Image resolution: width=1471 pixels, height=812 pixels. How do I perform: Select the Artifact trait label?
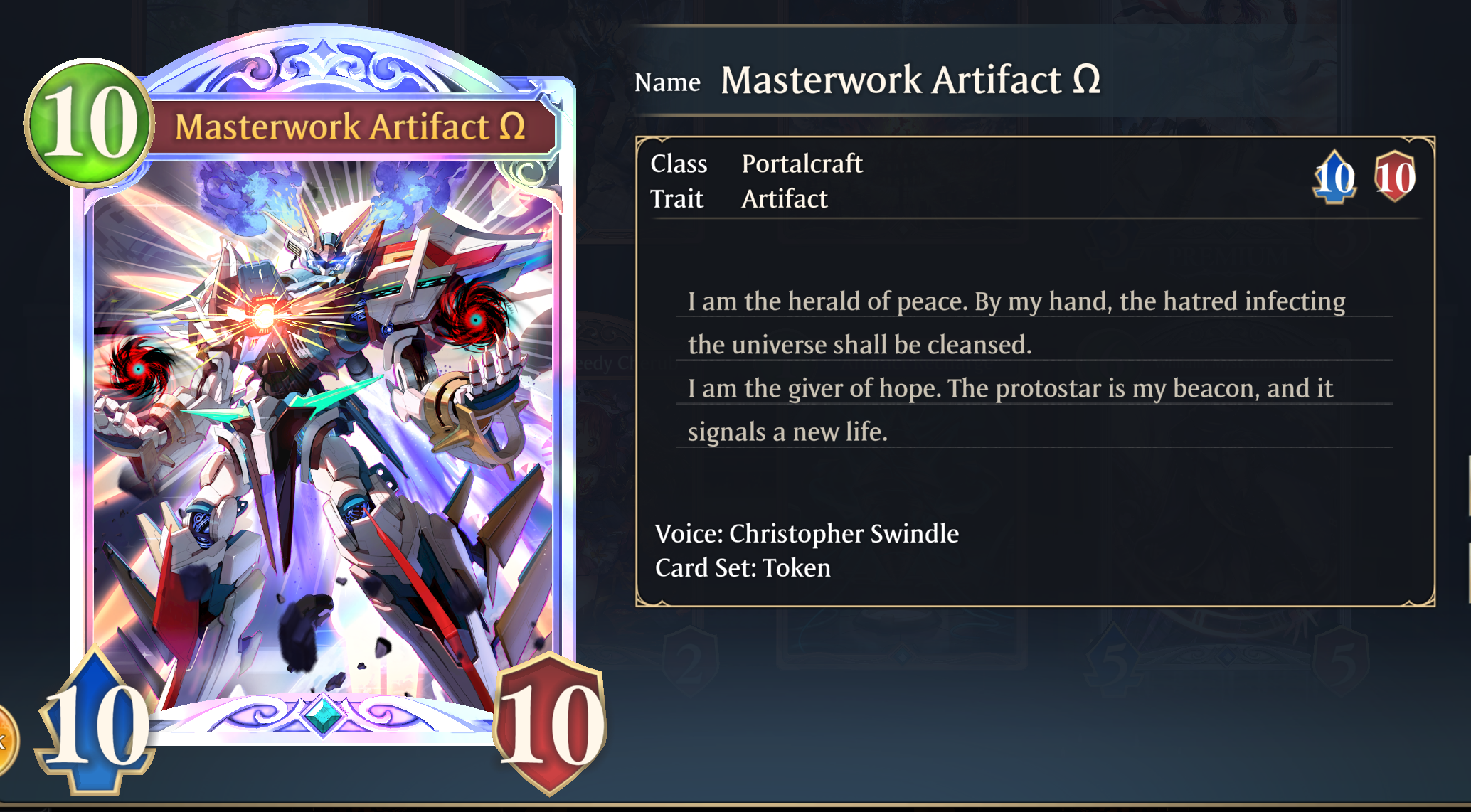[785, 199]
